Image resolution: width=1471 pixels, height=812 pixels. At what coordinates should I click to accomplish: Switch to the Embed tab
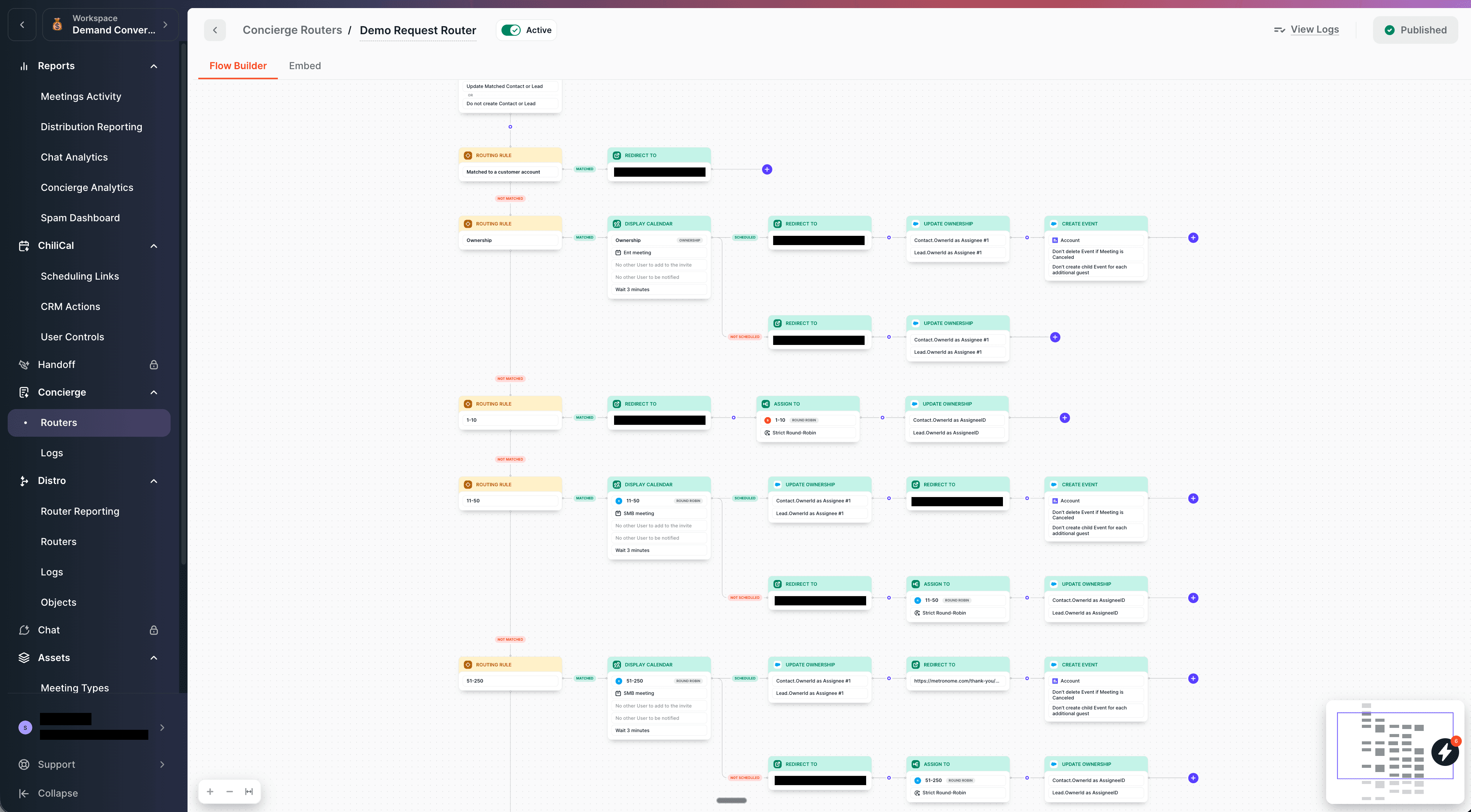305,66
